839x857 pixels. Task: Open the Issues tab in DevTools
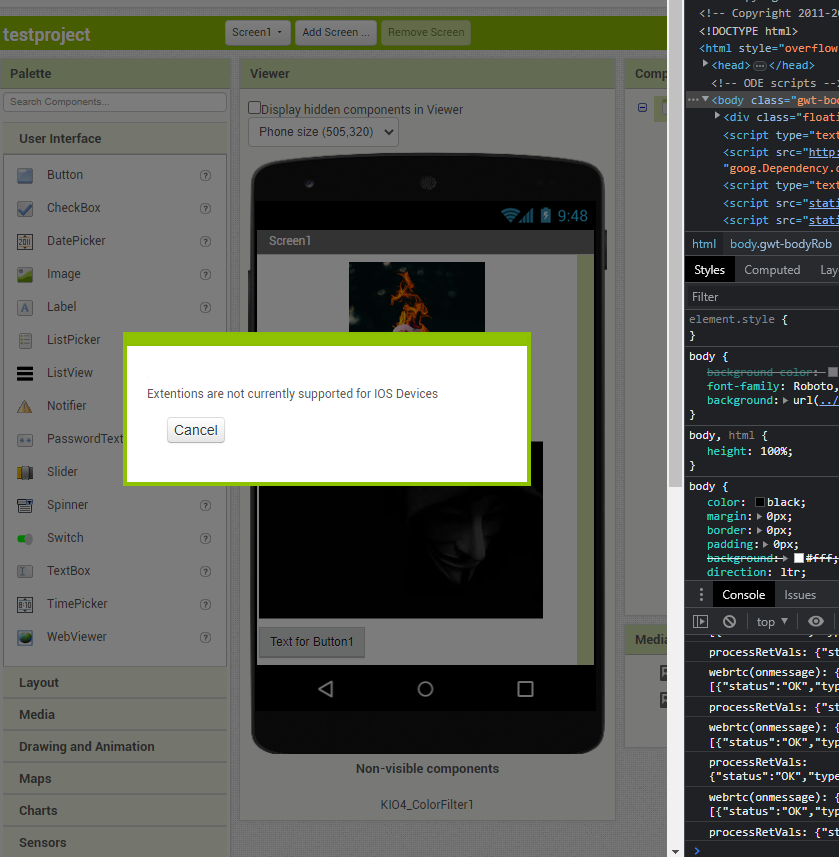pos(800,594)
